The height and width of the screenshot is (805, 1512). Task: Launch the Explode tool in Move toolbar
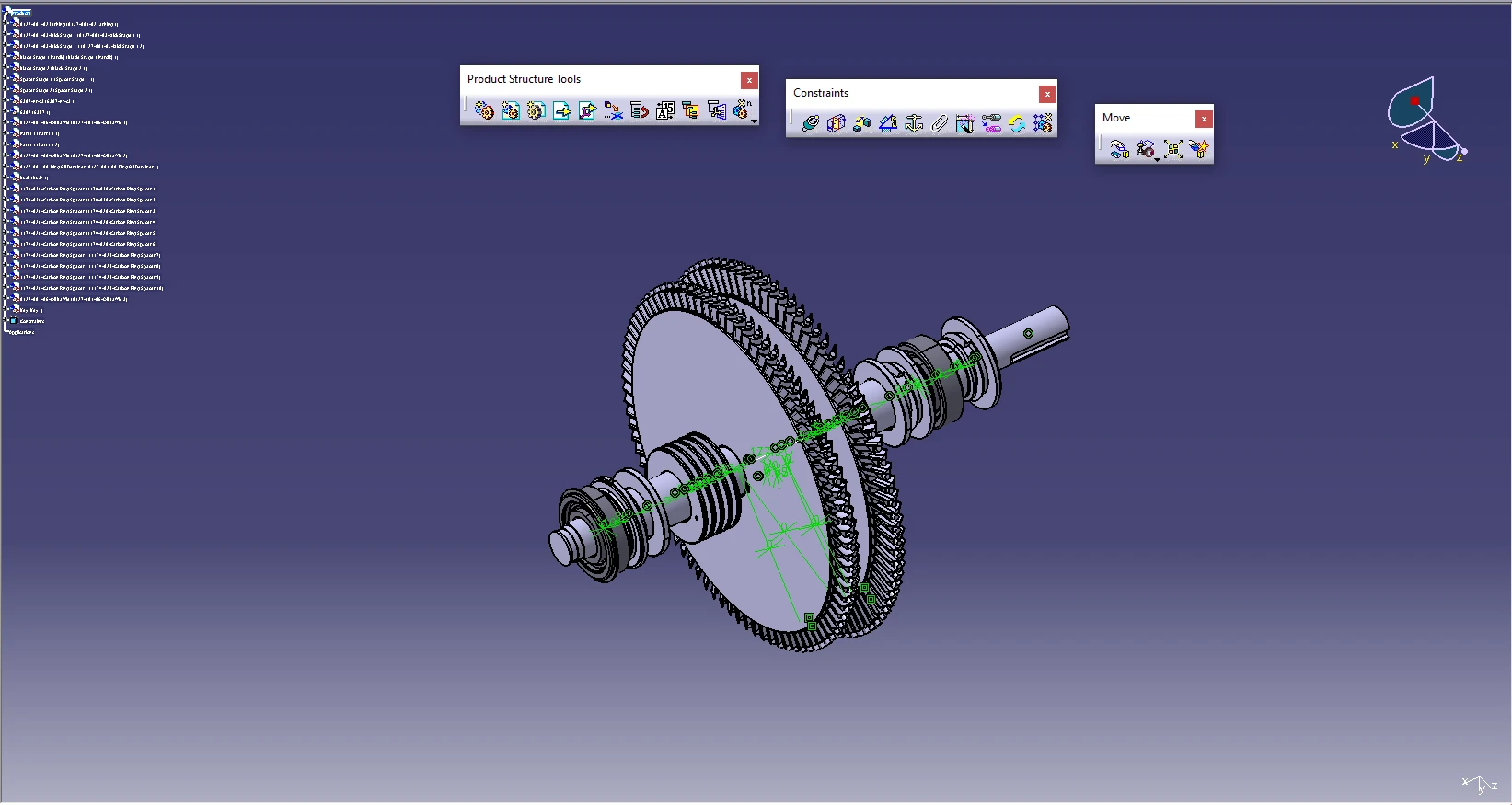(x=1172, y=149)
